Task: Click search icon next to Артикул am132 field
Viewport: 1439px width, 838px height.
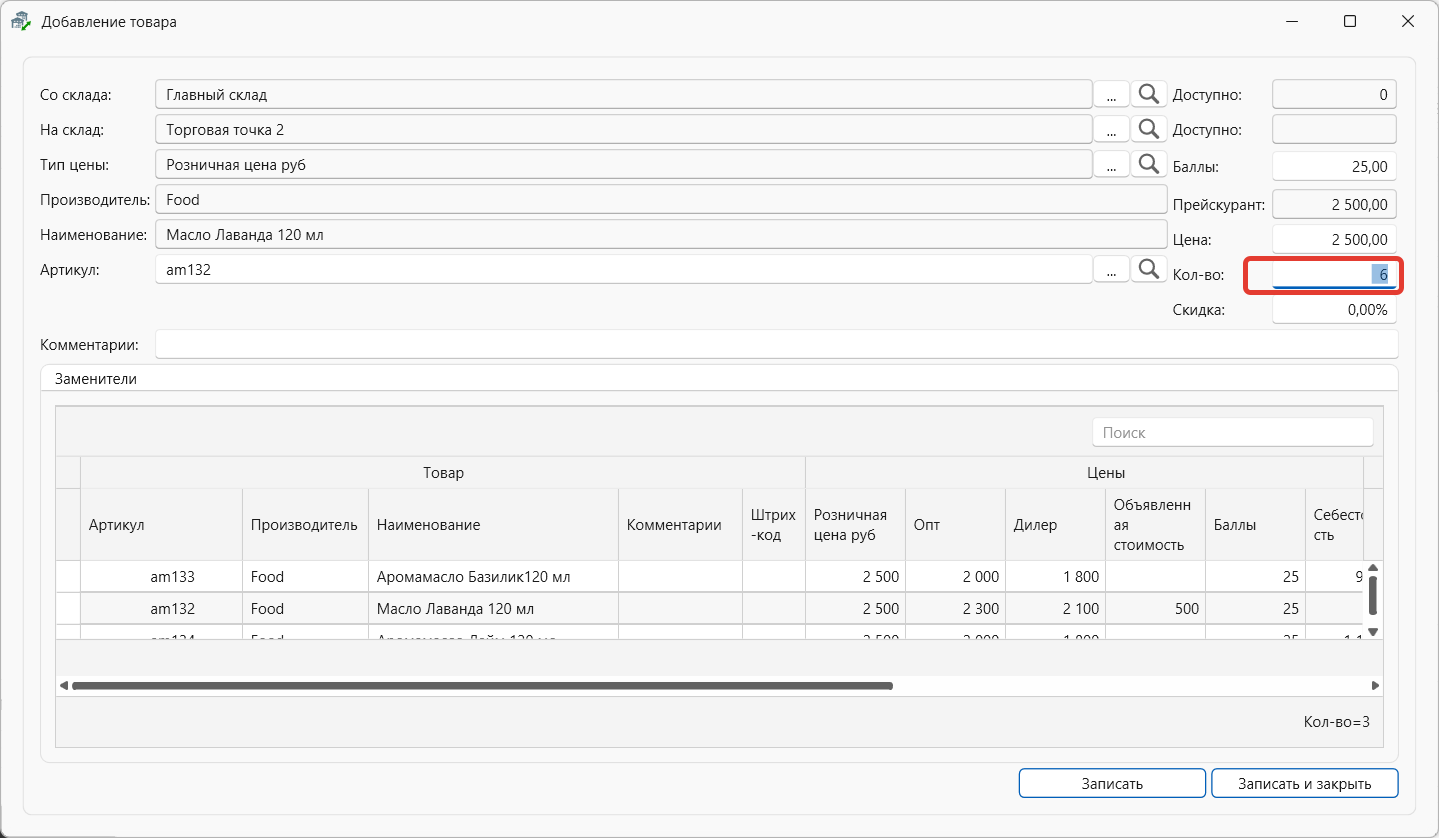Action: (1148, 269)
